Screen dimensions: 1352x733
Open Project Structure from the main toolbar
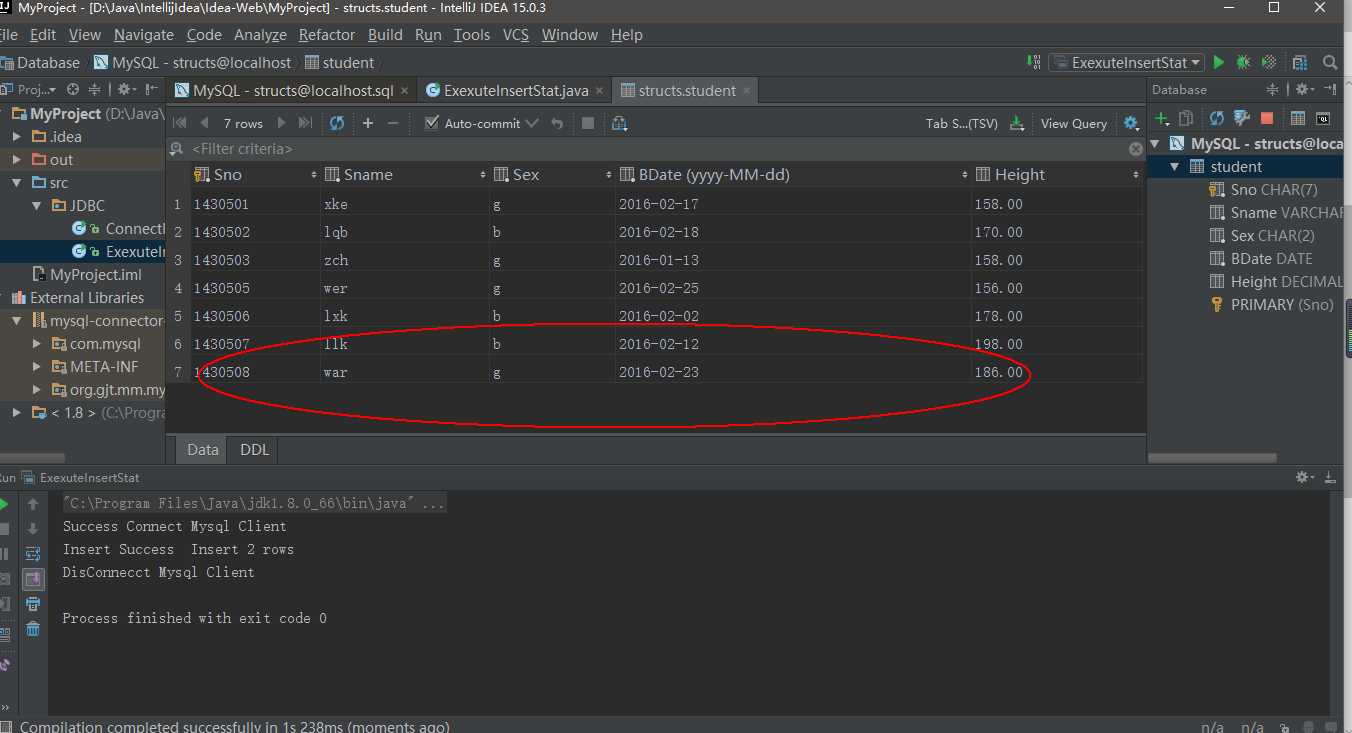coord(1300,62)
